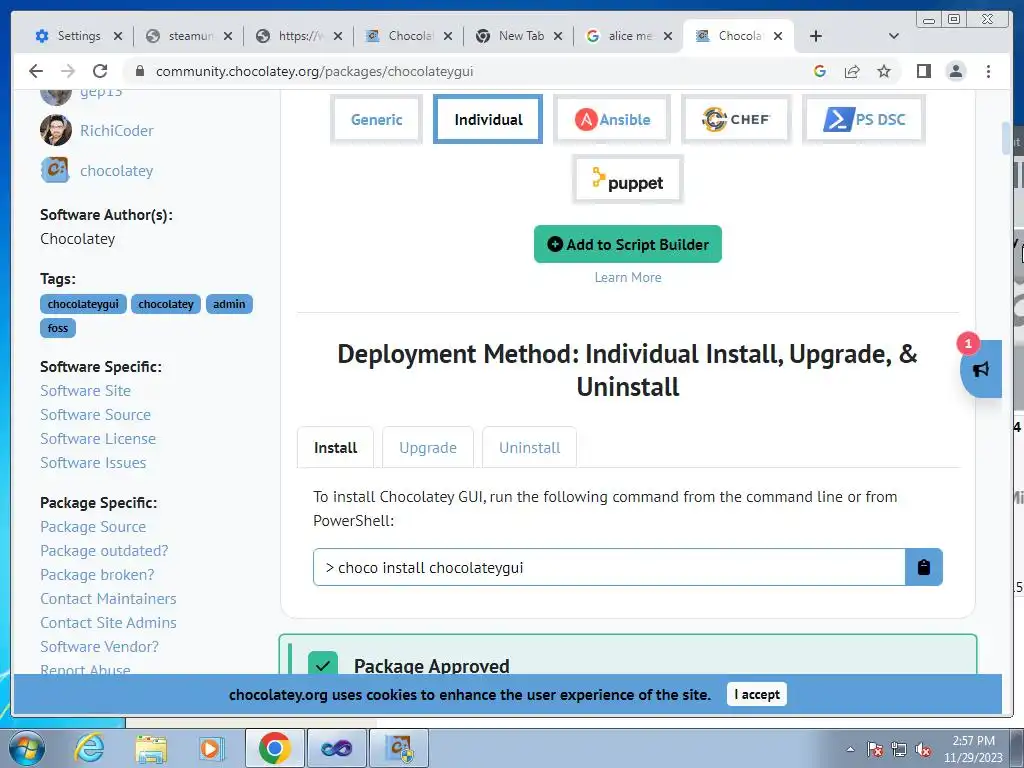
Task: Open the Software Source link
Action: (95, 415)
